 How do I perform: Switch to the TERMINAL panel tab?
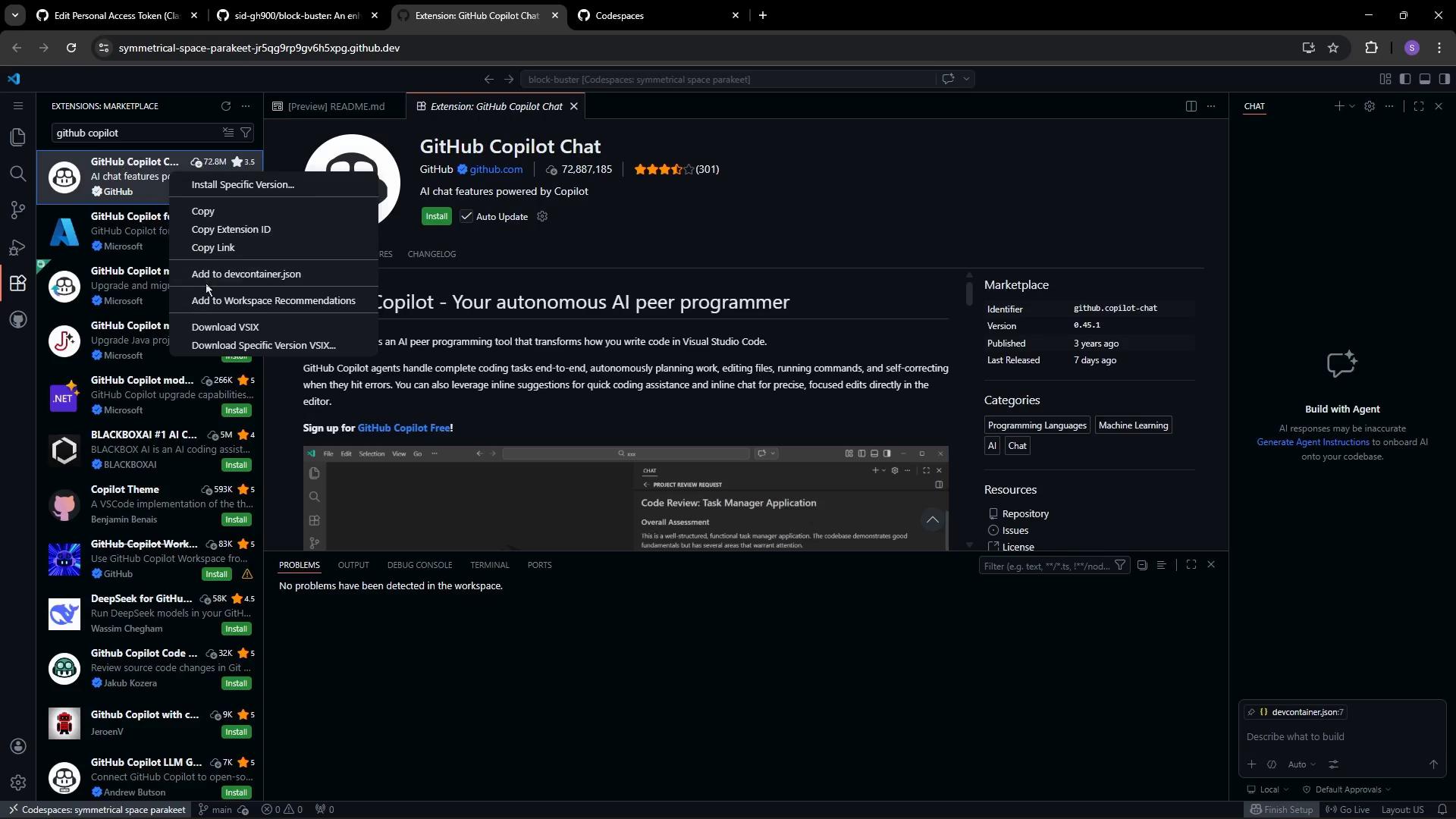click(x=489, y=565)
